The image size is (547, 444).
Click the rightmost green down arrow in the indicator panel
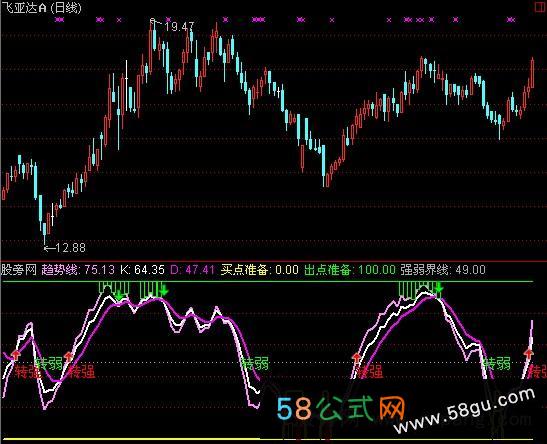tap(439, 288)
